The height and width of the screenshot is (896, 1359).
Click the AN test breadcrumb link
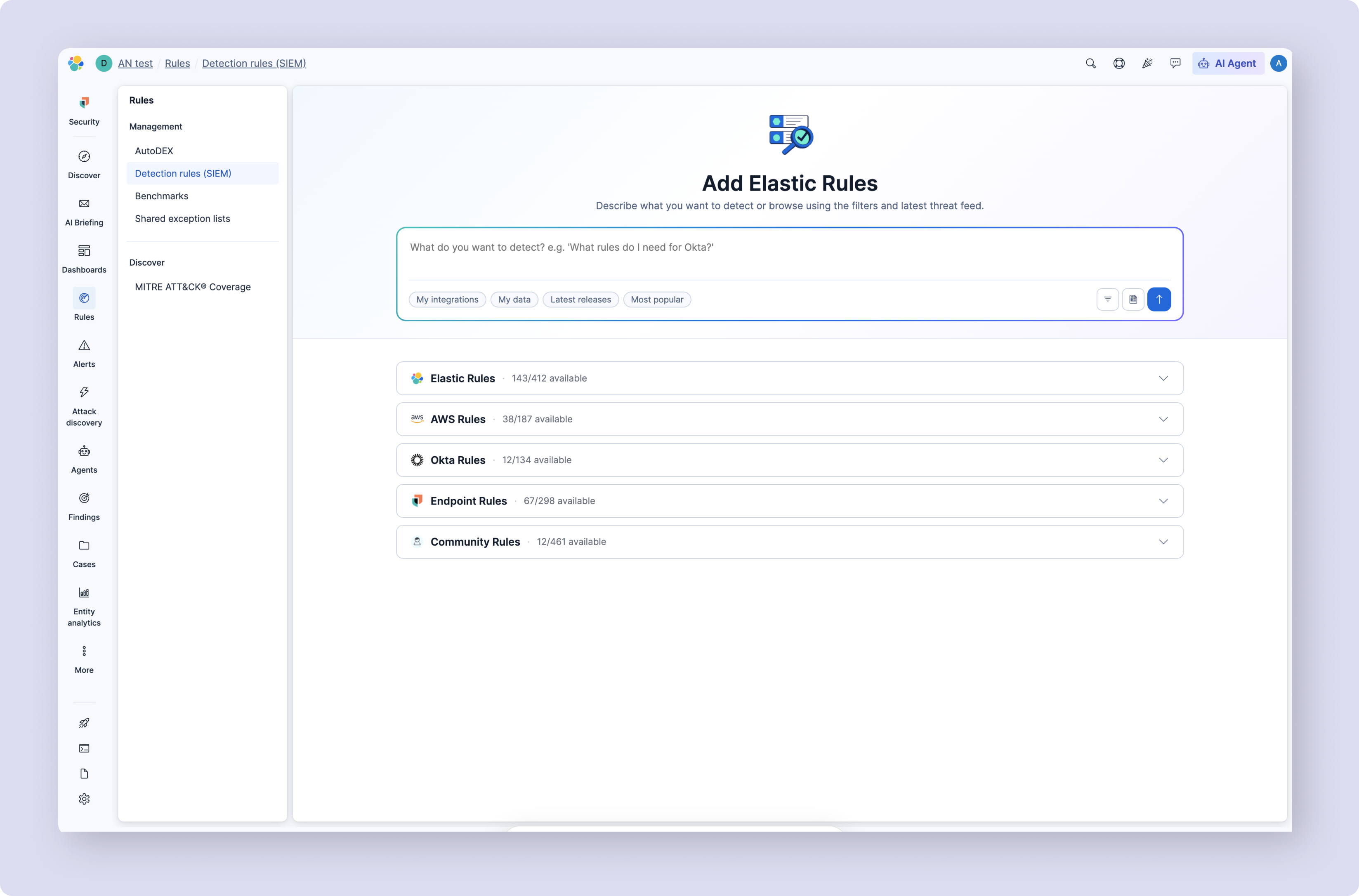[x=135, y=64]
